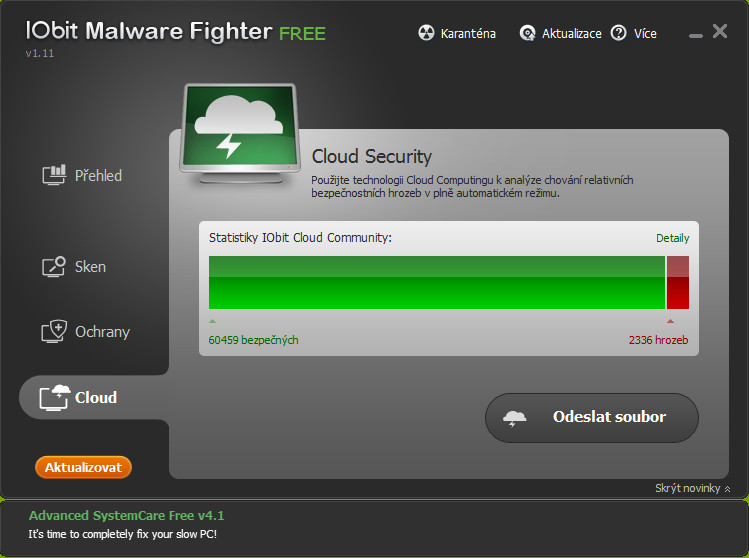
Task: Click the cloud icon on Odeslat soubor
Action: (x=515, y=418)
